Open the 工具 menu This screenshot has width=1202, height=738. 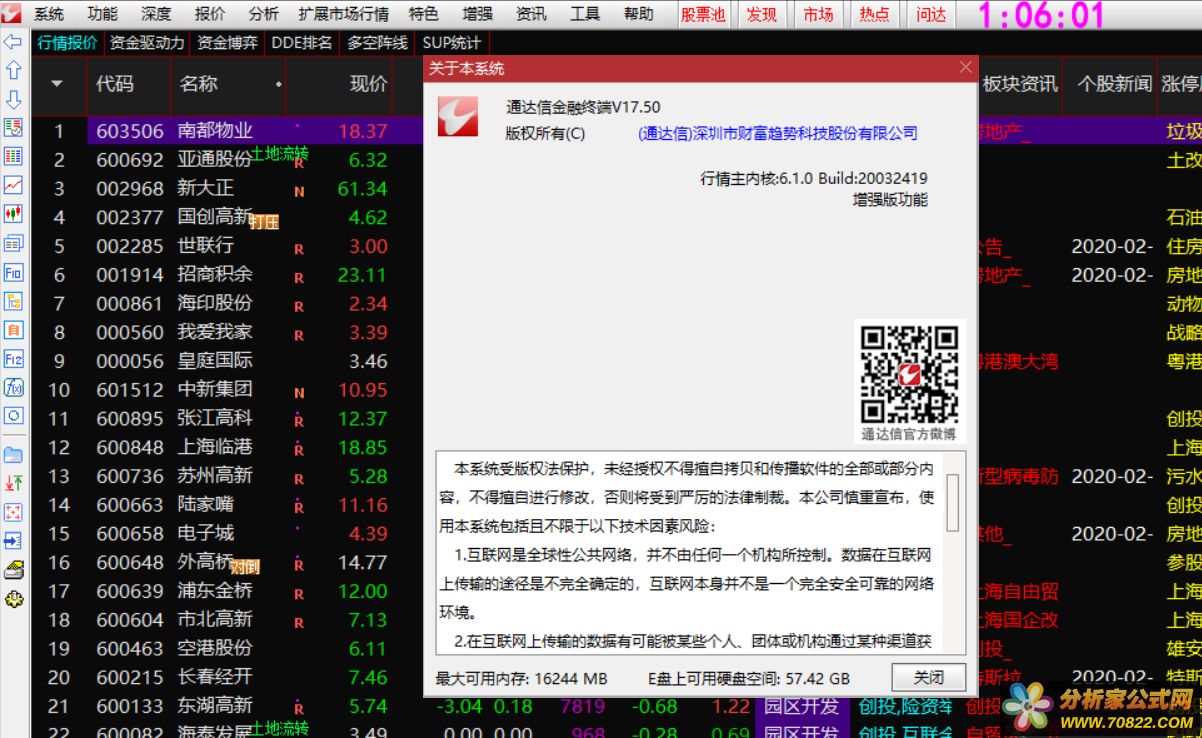coord(585,14)
